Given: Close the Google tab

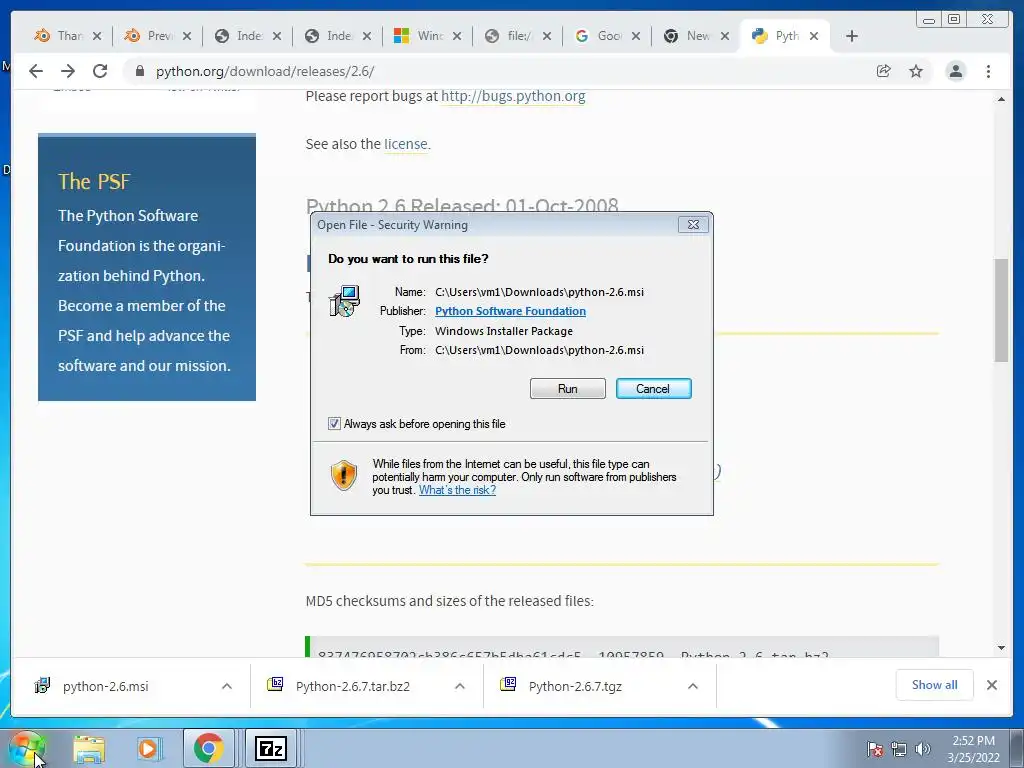Looking at the screenshot, I should point(635,36).
